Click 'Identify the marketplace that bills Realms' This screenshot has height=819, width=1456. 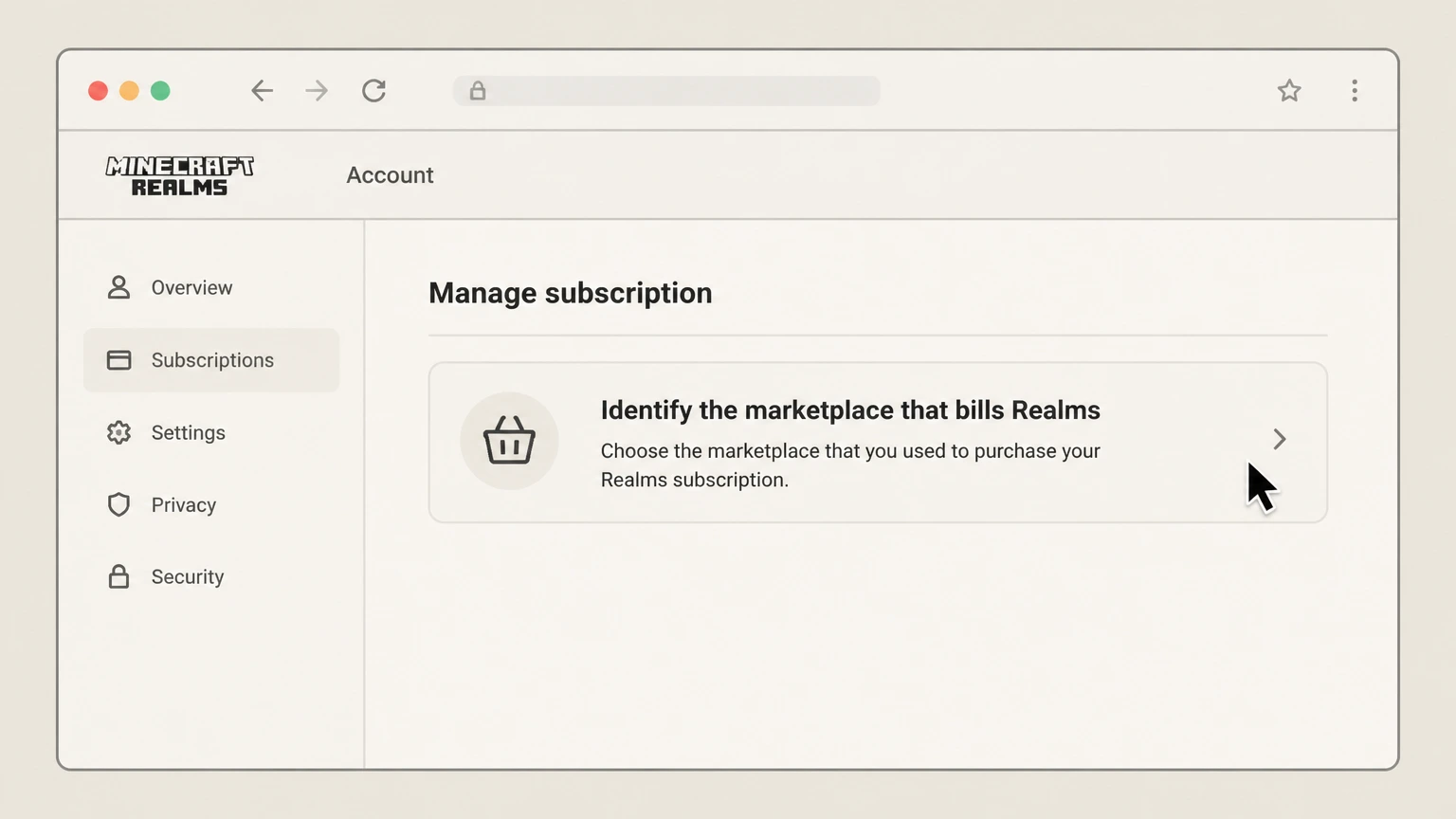pos(850,410)
